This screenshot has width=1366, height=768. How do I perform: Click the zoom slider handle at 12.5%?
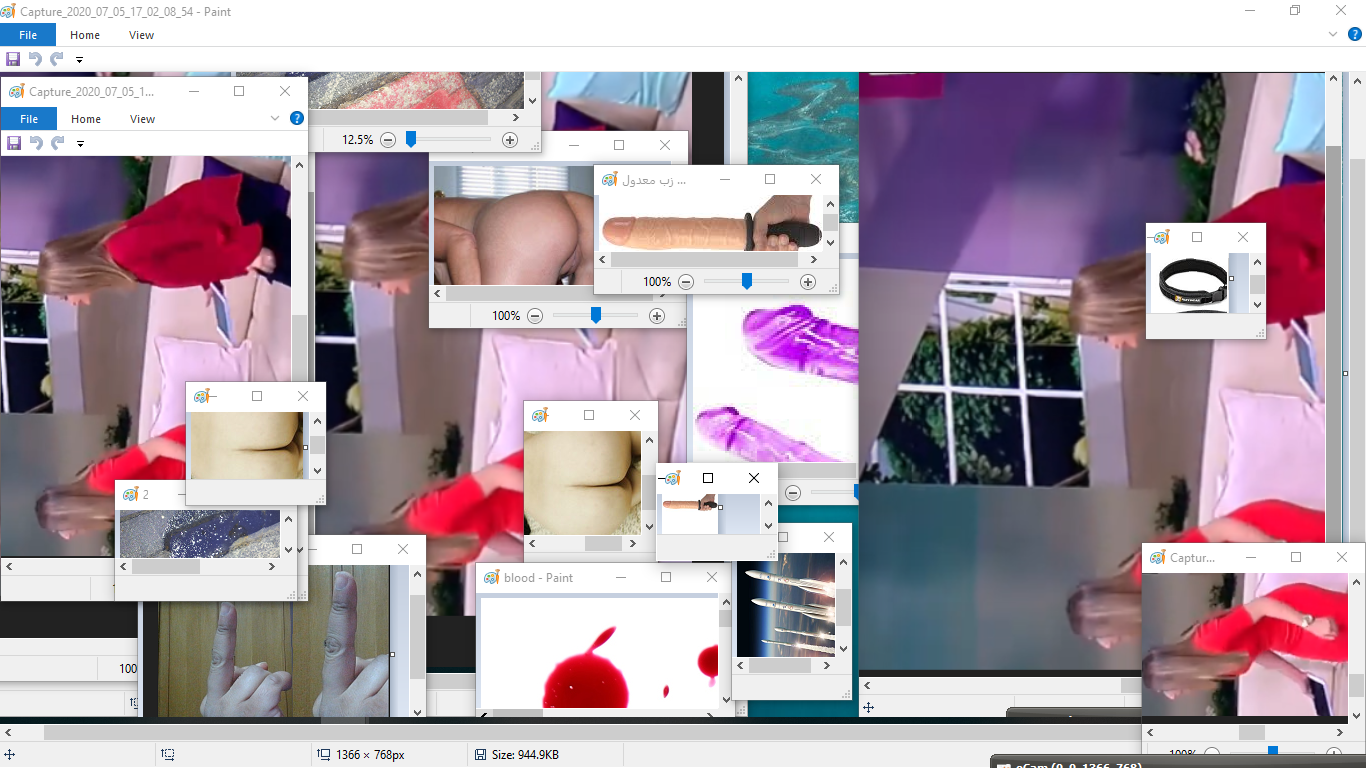[410, 140]
